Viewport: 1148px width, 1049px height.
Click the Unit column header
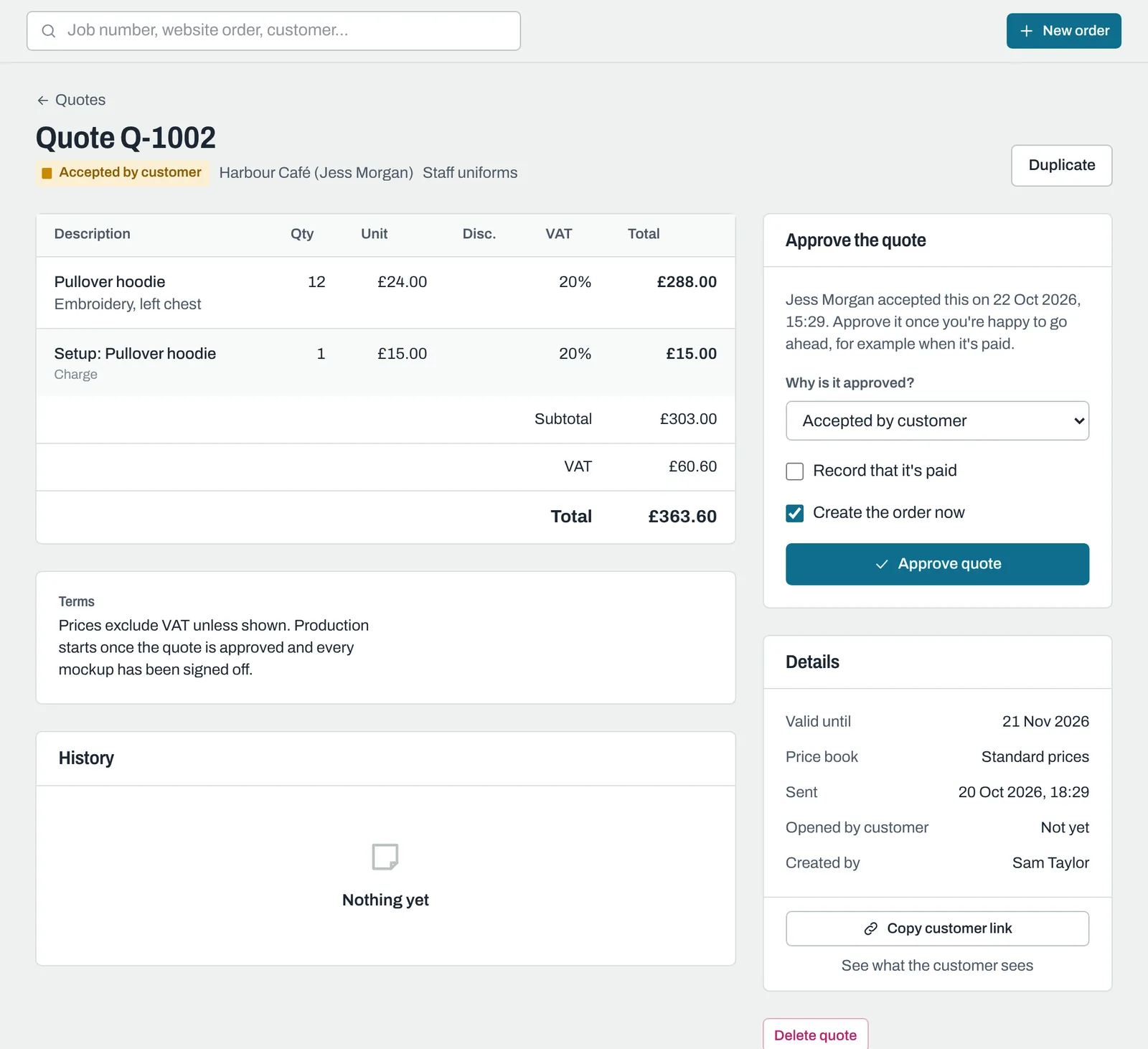click(374, 234)
